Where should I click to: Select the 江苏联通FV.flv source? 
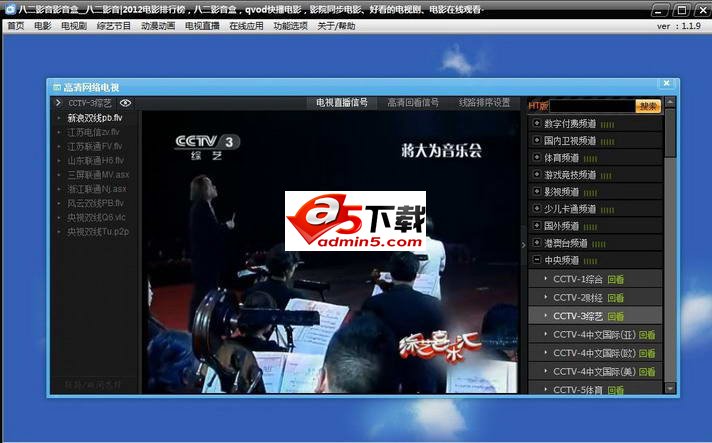click(x=94, y=146)
